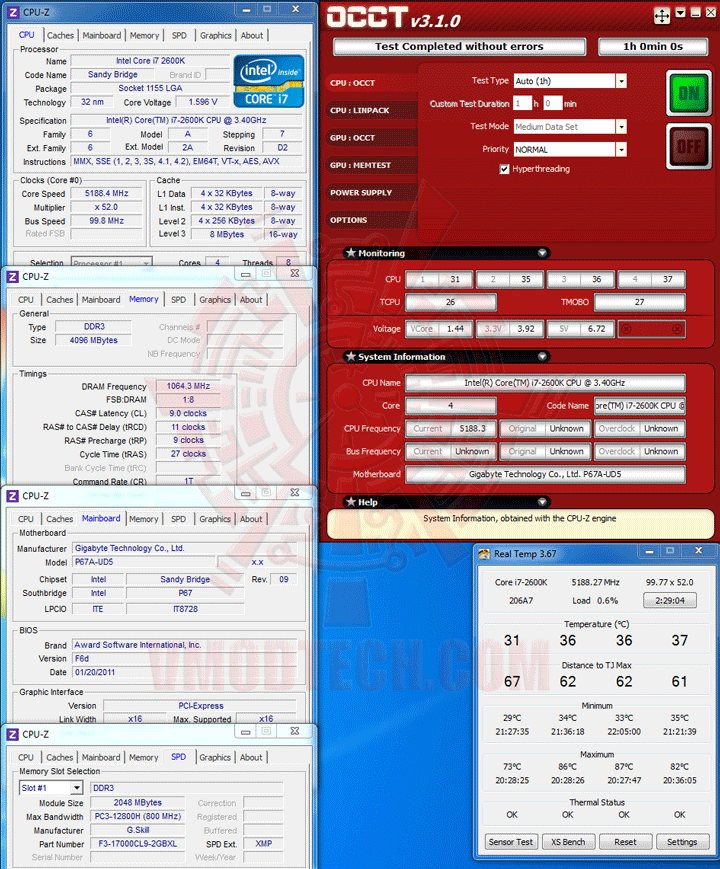Click the Monitoring star icon

pyautogui.click(x=350, y=253)
